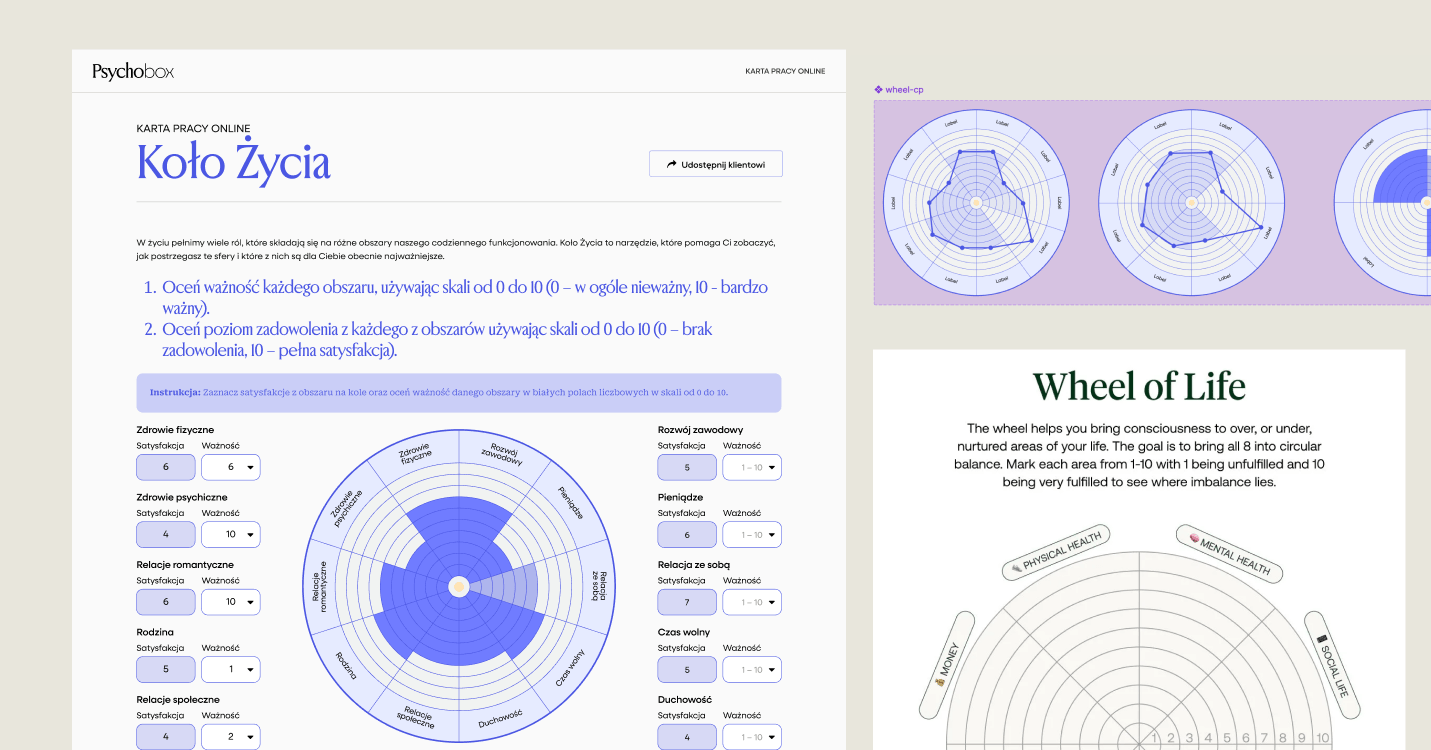The image size is (1431, 750).
Task: Open Ważność dropdown for Rodzina
Action: [x=231, y=669]
